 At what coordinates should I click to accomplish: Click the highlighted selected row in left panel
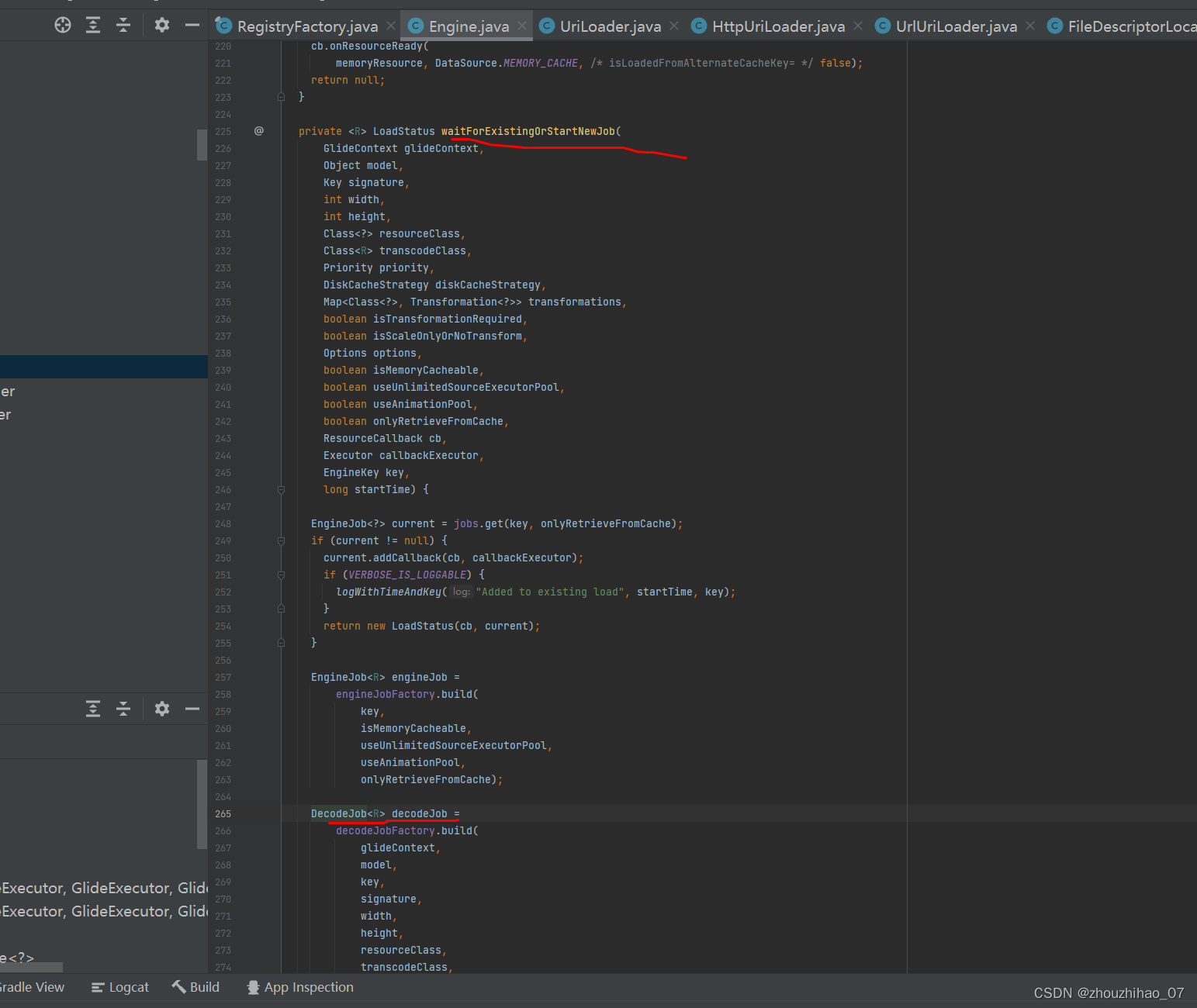(104, 367)
